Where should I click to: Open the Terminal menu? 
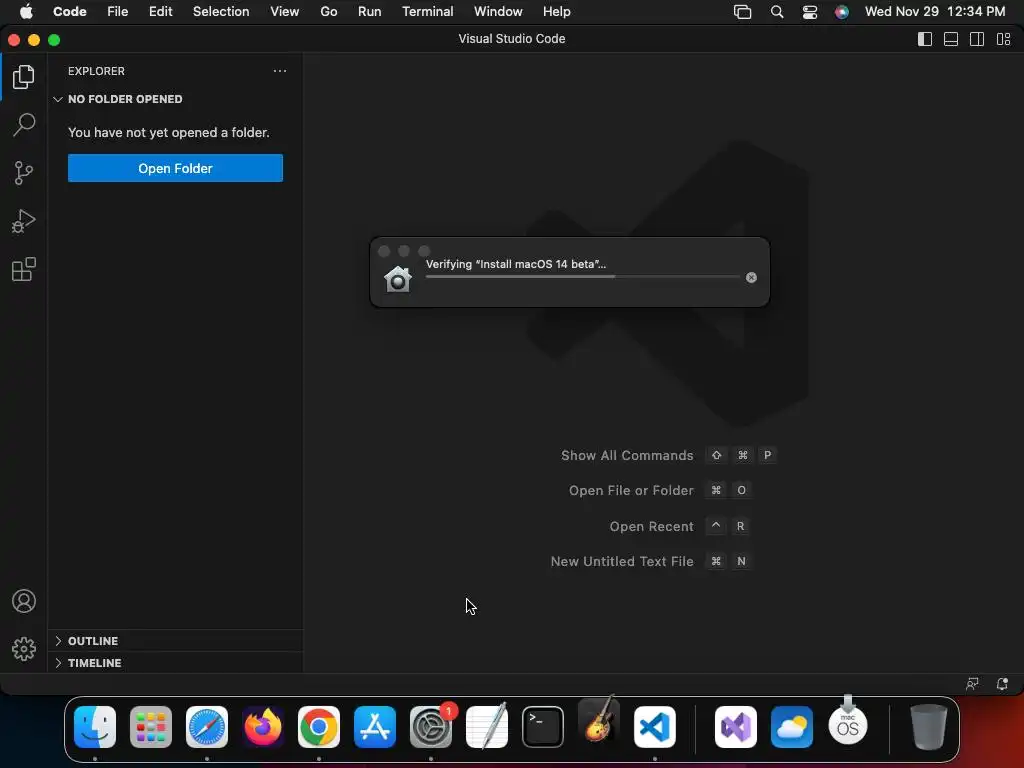pyautogui.click(x=428, y=12)
